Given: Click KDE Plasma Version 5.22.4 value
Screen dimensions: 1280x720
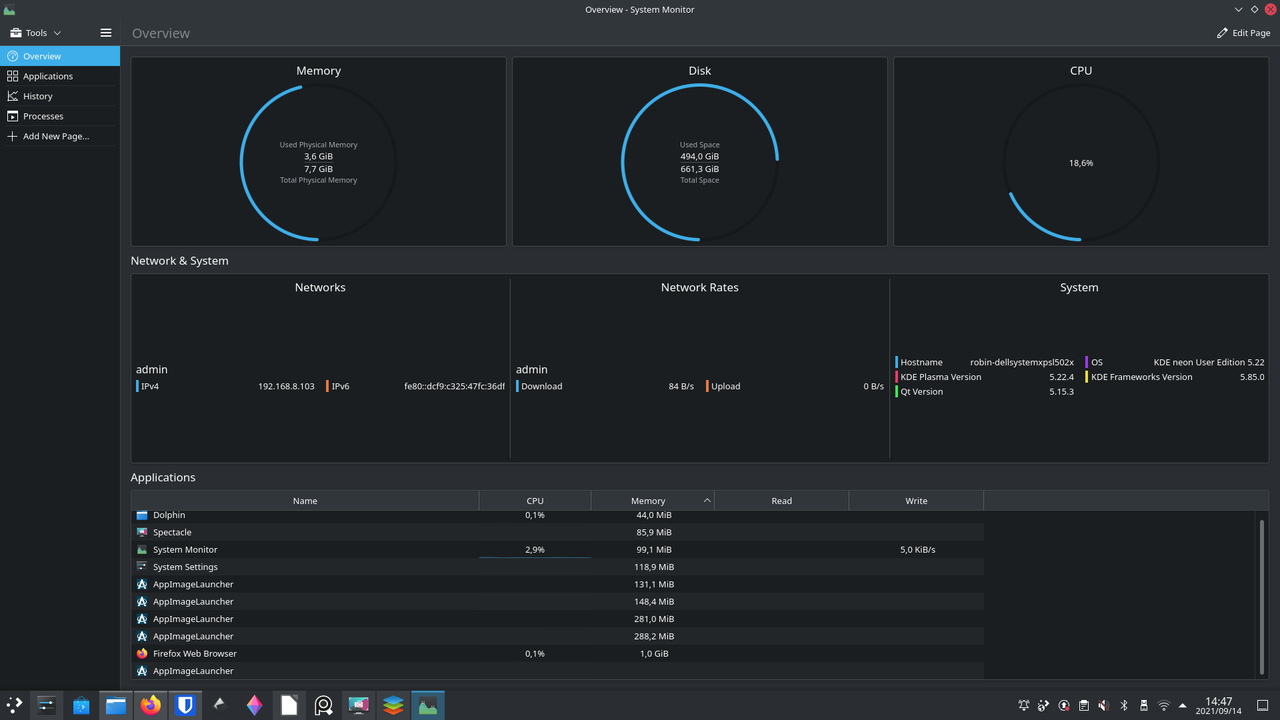Looking at the screenshot, I should [x=1061, y=377].
